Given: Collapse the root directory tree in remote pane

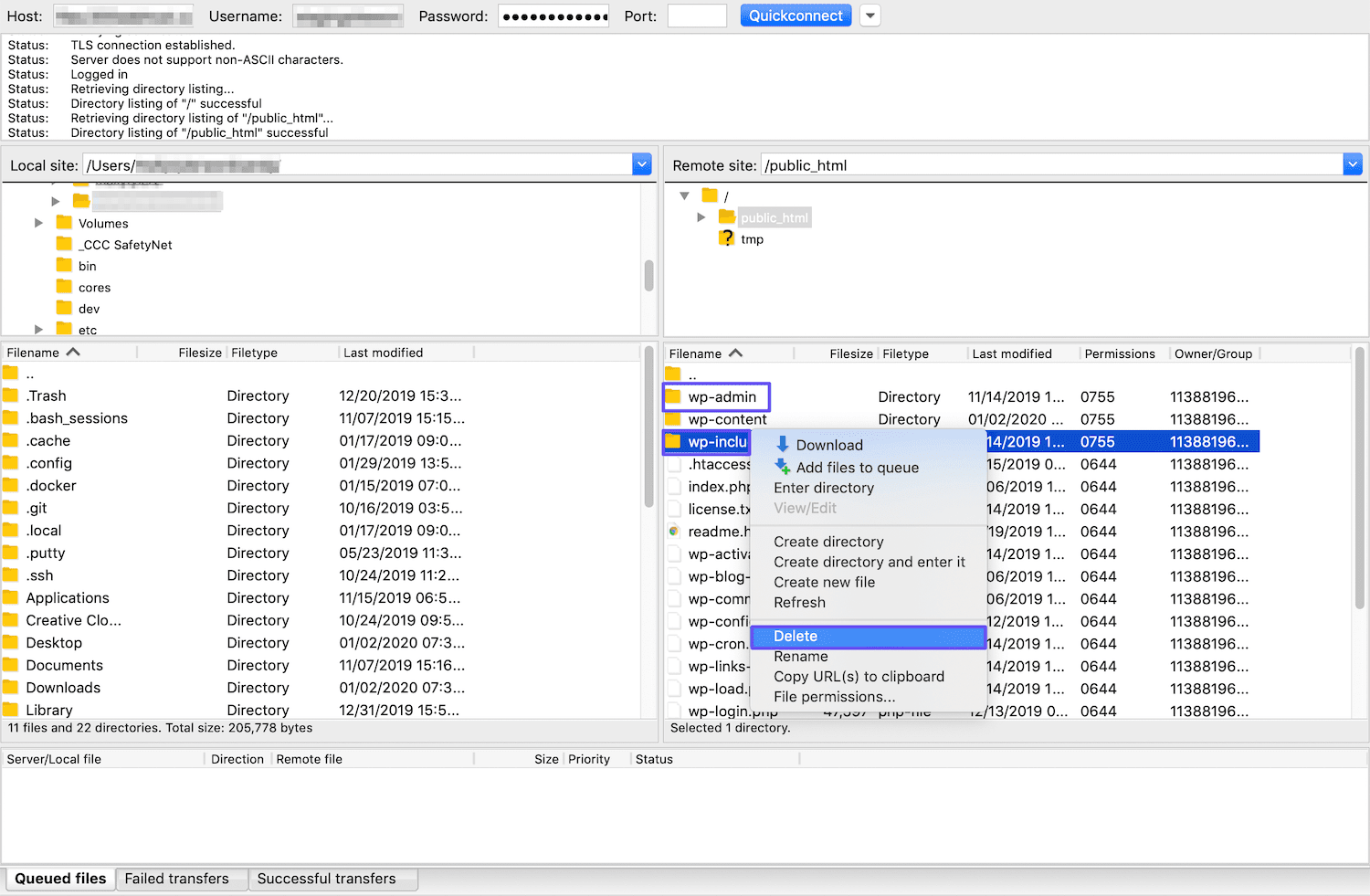Looking at the screenshot, I should point(684,195).
